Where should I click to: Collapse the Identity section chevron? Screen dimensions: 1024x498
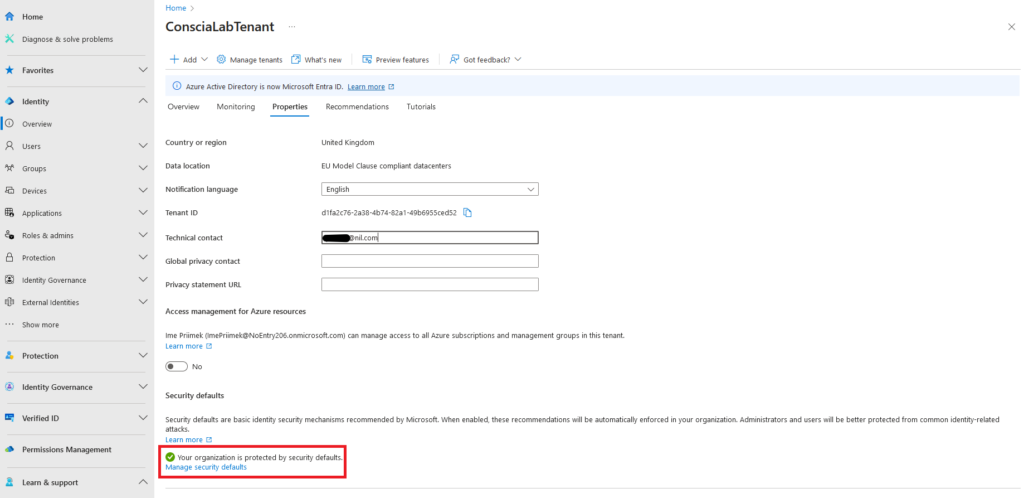143,102
